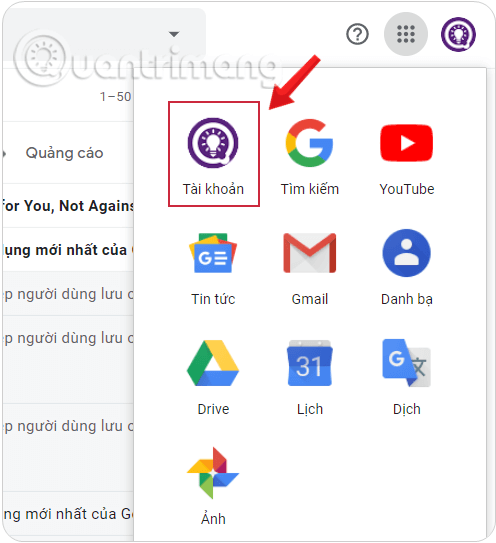Open first "người dùng lưu" email row
Image resolution: width=496 pixels, height=543 pixels.
68,294
